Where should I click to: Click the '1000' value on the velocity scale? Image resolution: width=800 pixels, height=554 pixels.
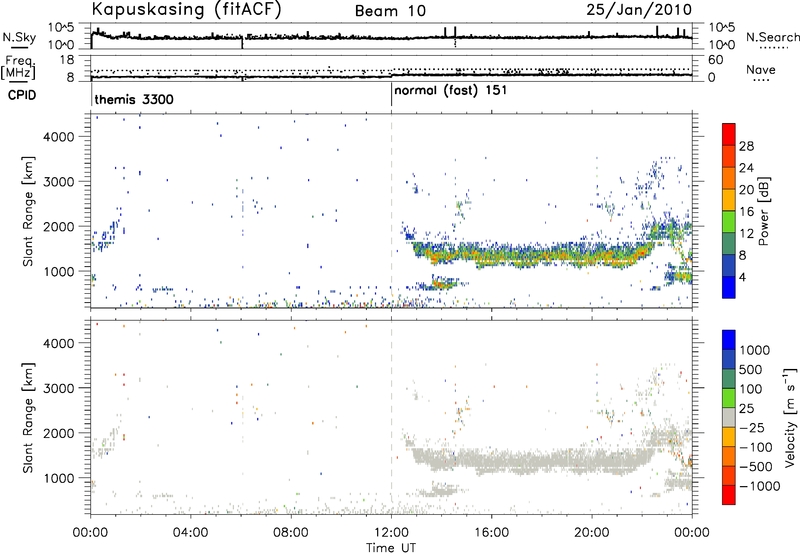tap(755, 350)
